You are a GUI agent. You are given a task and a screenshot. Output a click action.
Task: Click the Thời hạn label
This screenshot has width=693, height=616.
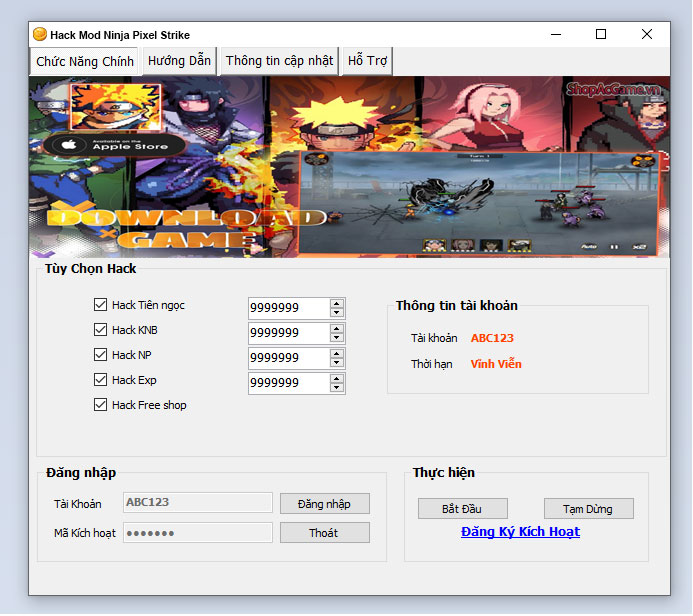click(432, 365)
